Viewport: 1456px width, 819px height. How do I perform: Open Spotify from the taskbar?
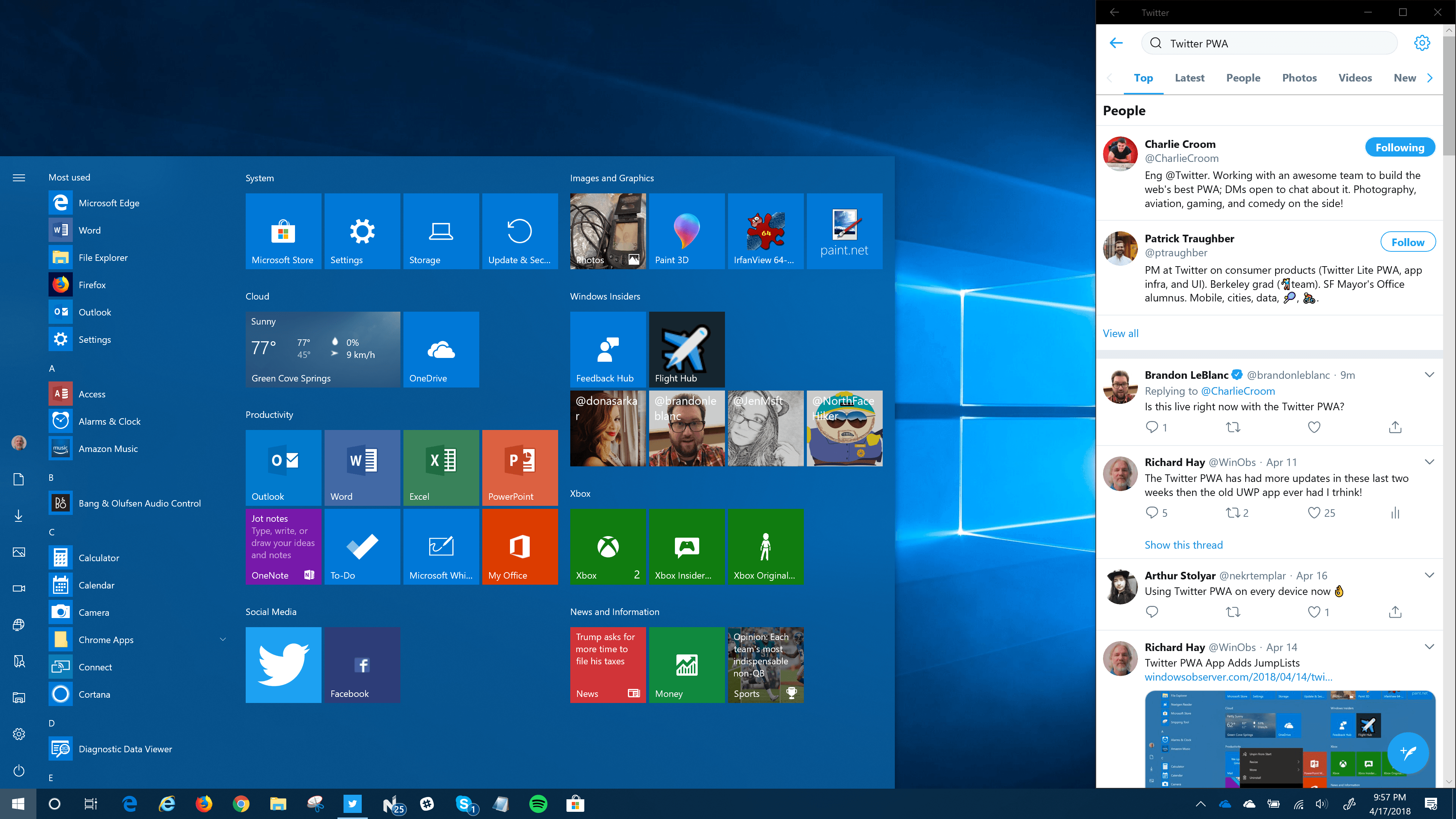coord(538,804)
